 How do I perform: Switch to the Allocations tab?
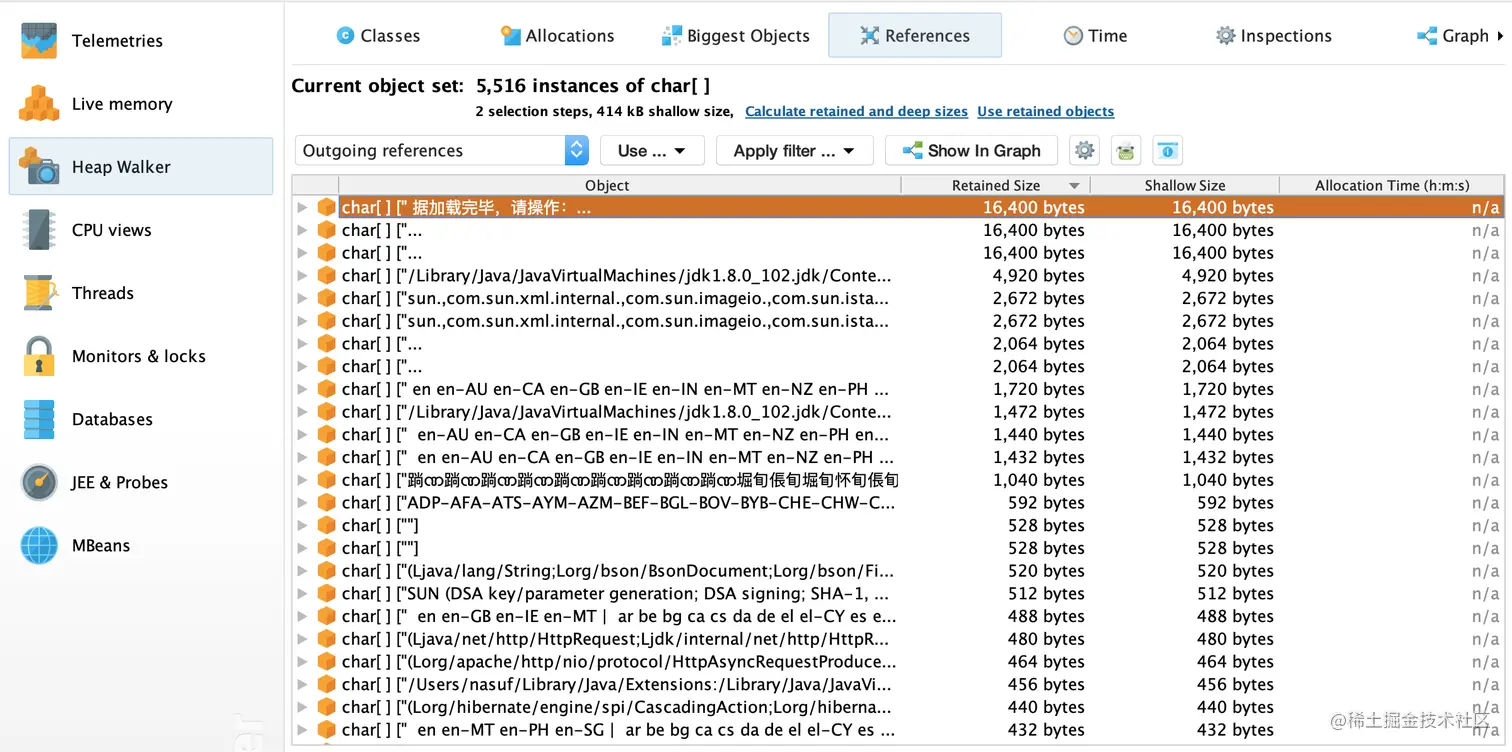click(x=557, y=36)
